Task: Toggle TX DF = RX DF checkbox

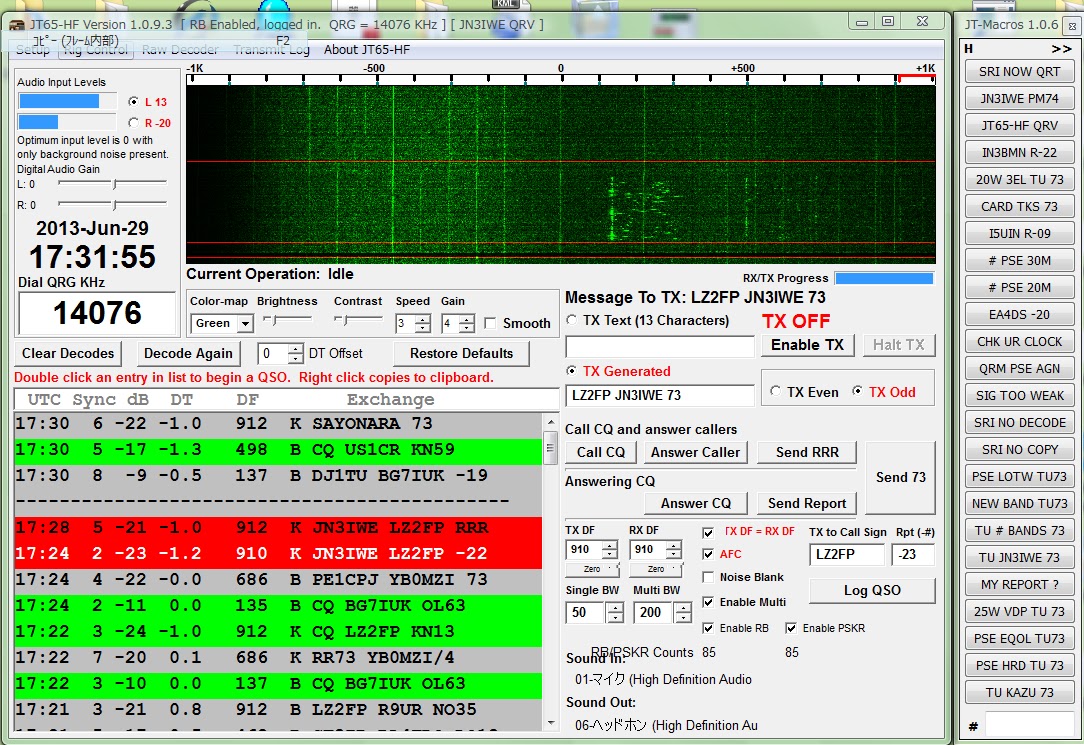Action: pyautogui.click(x=708, y=532)
